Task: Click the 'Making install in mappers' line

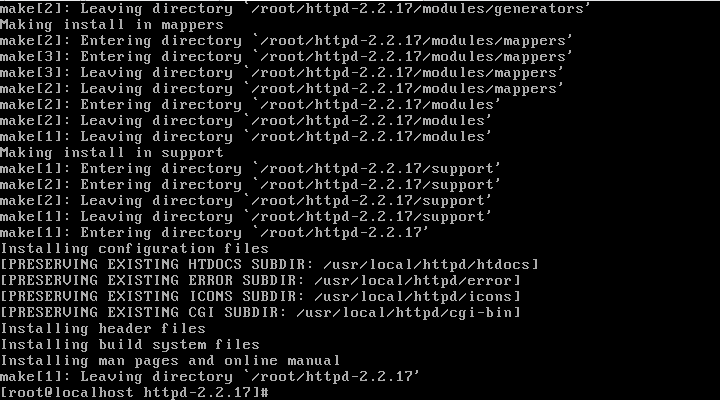Action: 112,25
